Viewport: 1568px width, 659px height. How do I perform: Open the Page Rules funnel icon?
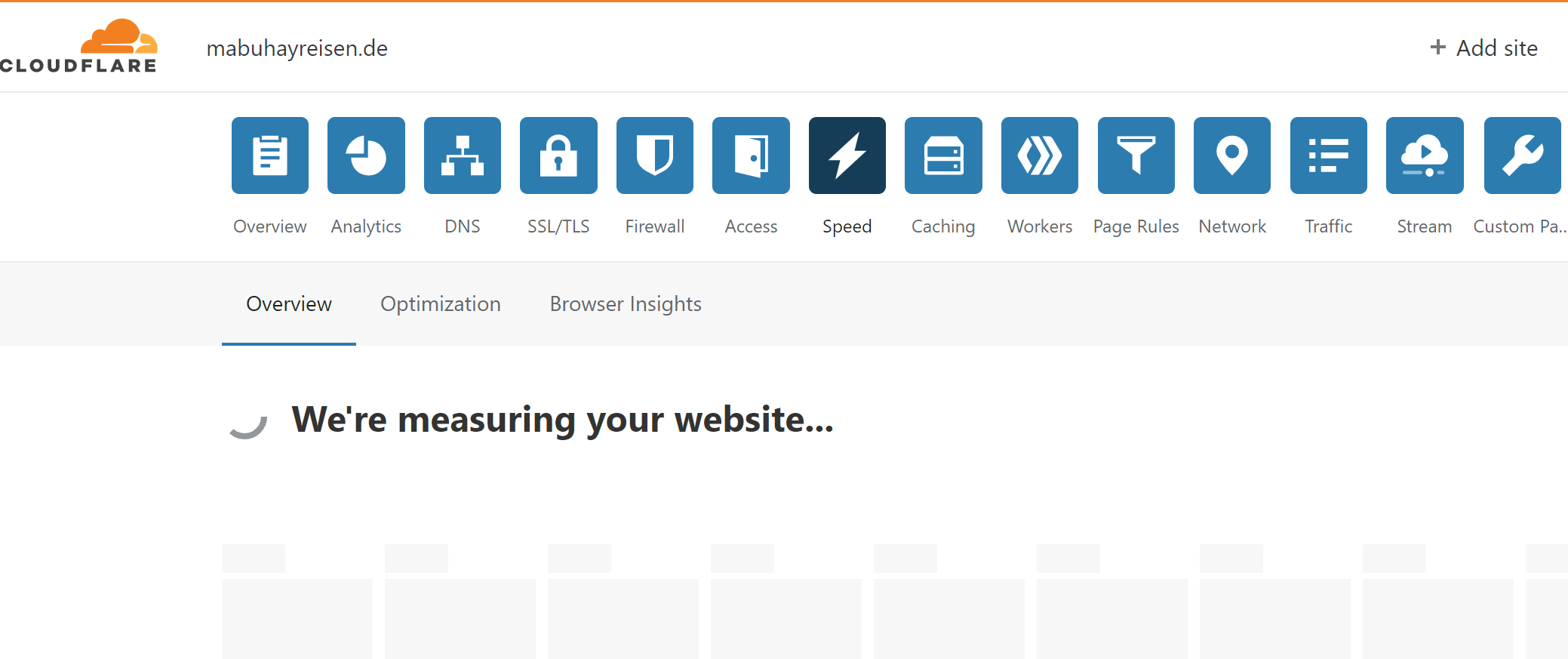point(1136,156)
